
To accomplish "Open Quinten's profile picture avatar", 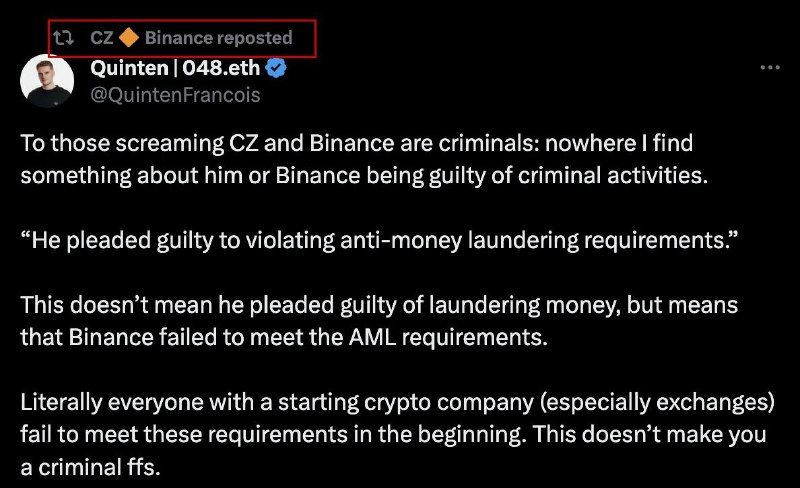I will 47,81.
